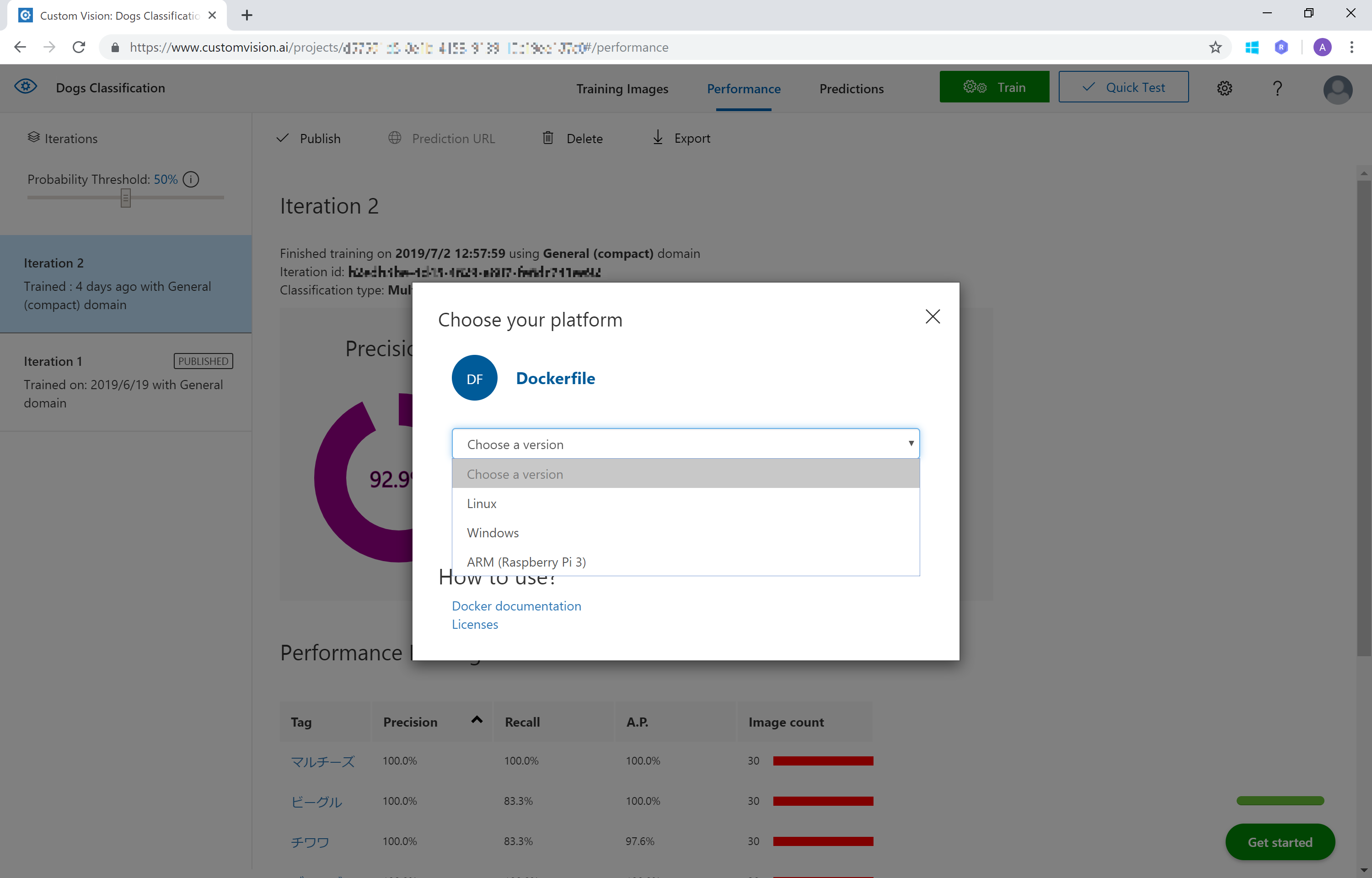This screenshot has width=1372, height=878.
Task: Click the Custom Vision eye logo
Action: (x=26, y=87)
